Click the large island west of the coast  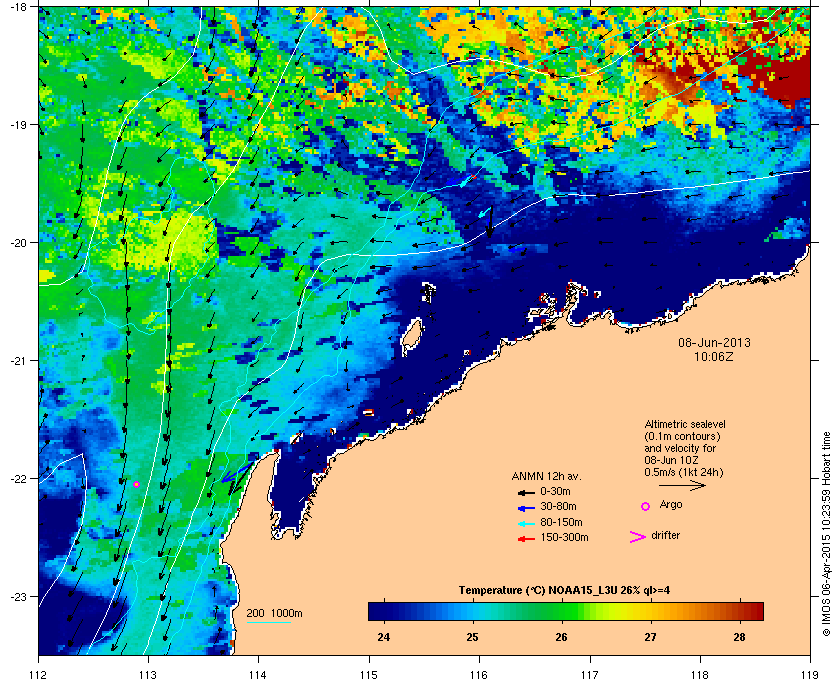coord(412,337)
